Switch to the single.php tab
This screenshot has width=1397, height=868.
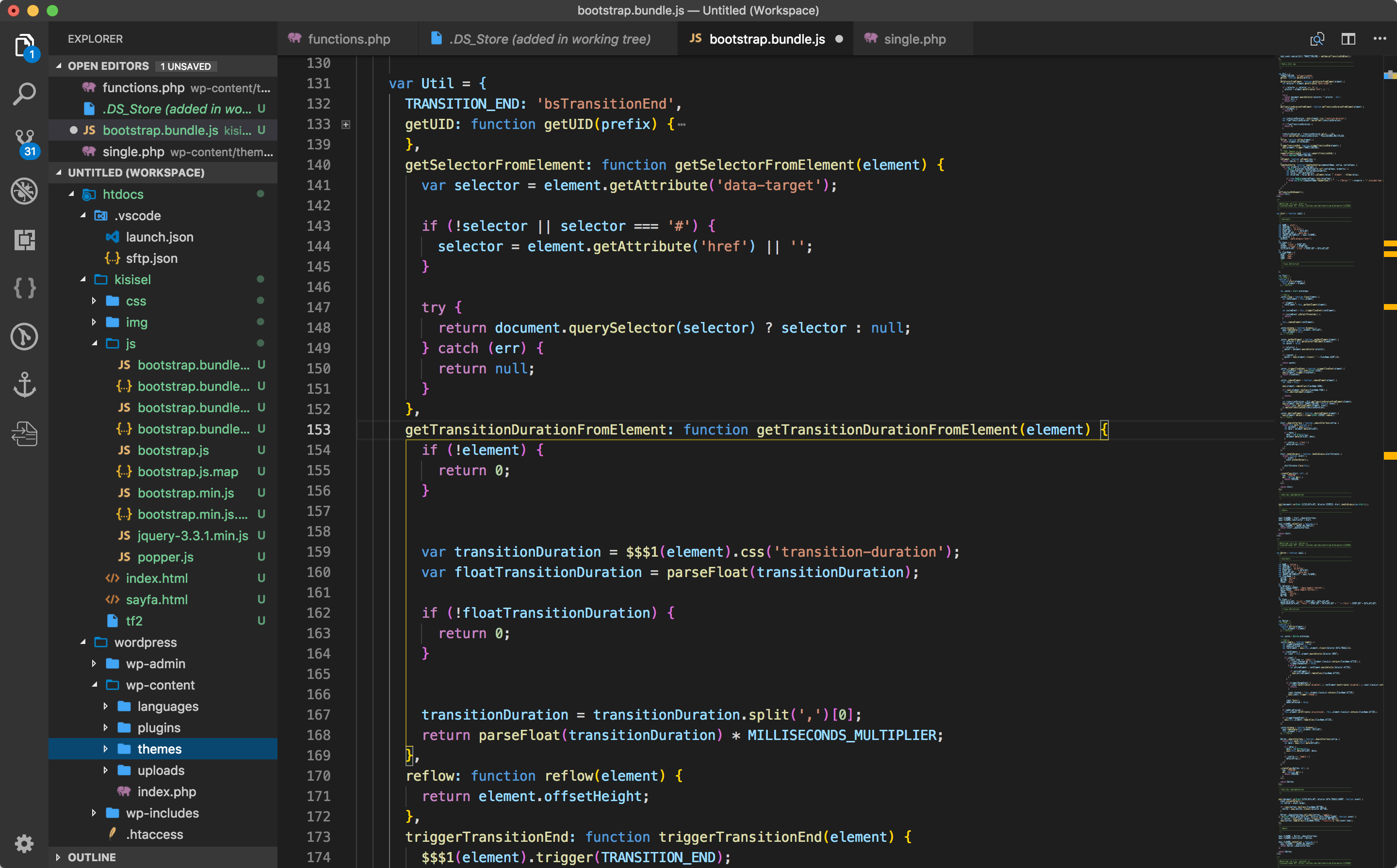pyautogui.click(x=914, y=39)
